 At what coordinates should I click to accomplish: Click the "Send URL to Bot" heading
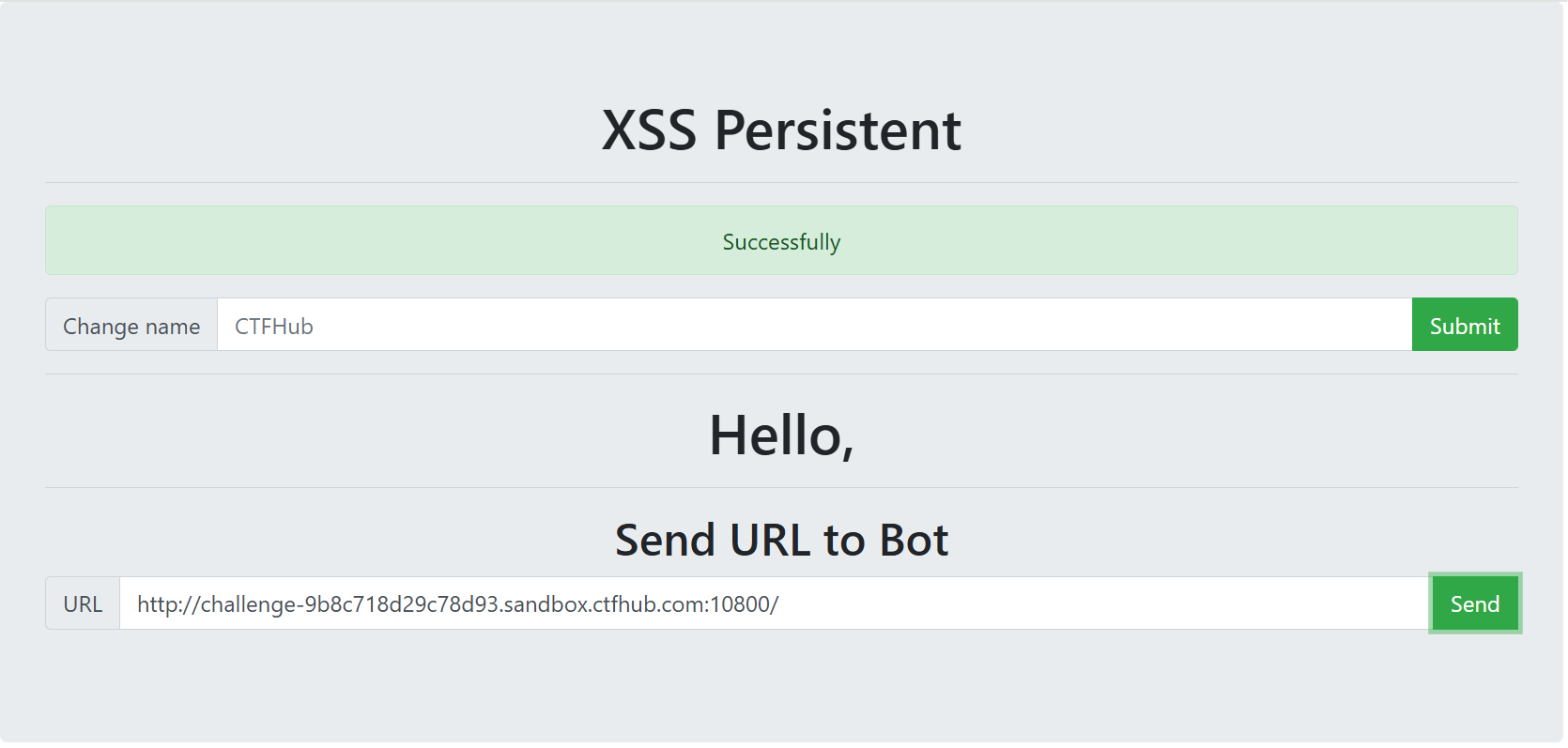coord(781,541)
